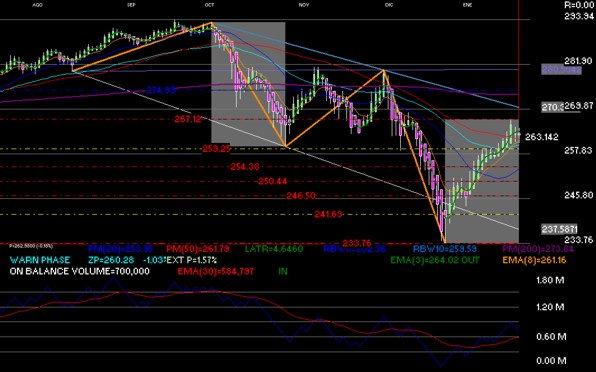
Task: Click the current price label 263.142
Action: 542,137
